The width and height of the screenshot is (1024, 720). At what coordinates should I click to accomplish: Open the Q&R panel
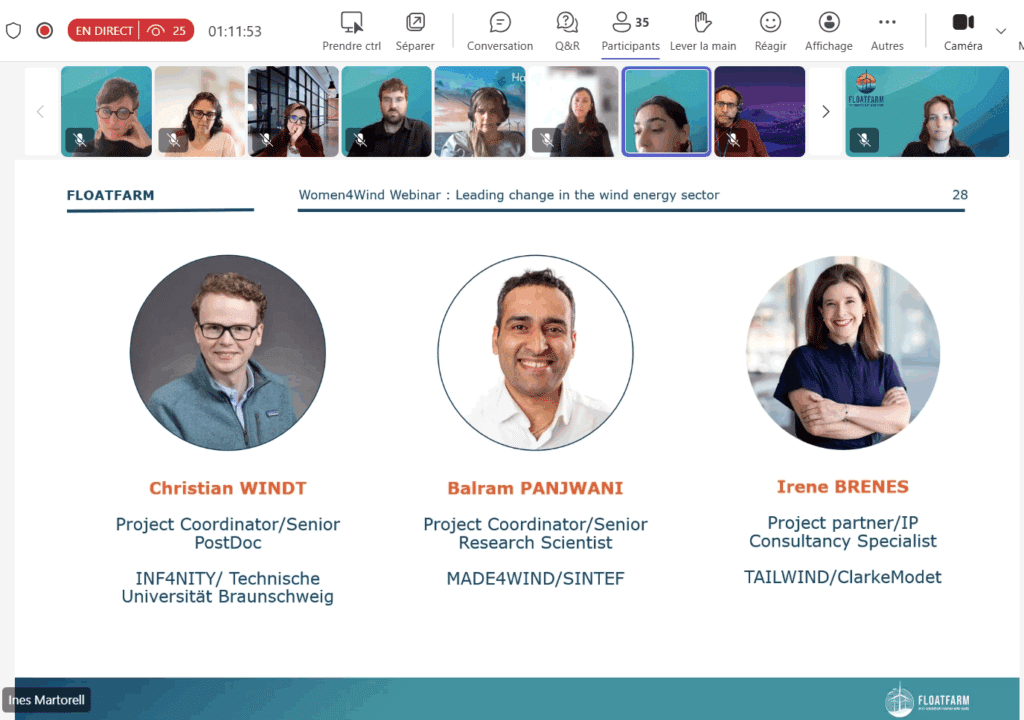pos(567,31)
